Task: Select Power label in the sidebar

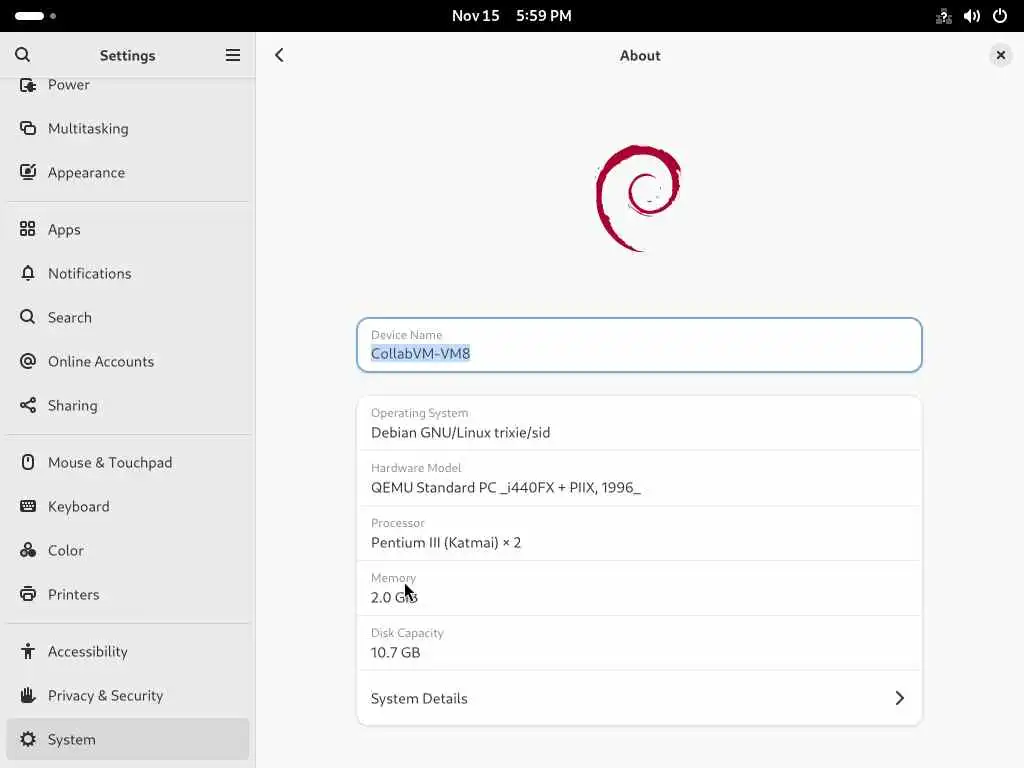Action: coord(69,85)
